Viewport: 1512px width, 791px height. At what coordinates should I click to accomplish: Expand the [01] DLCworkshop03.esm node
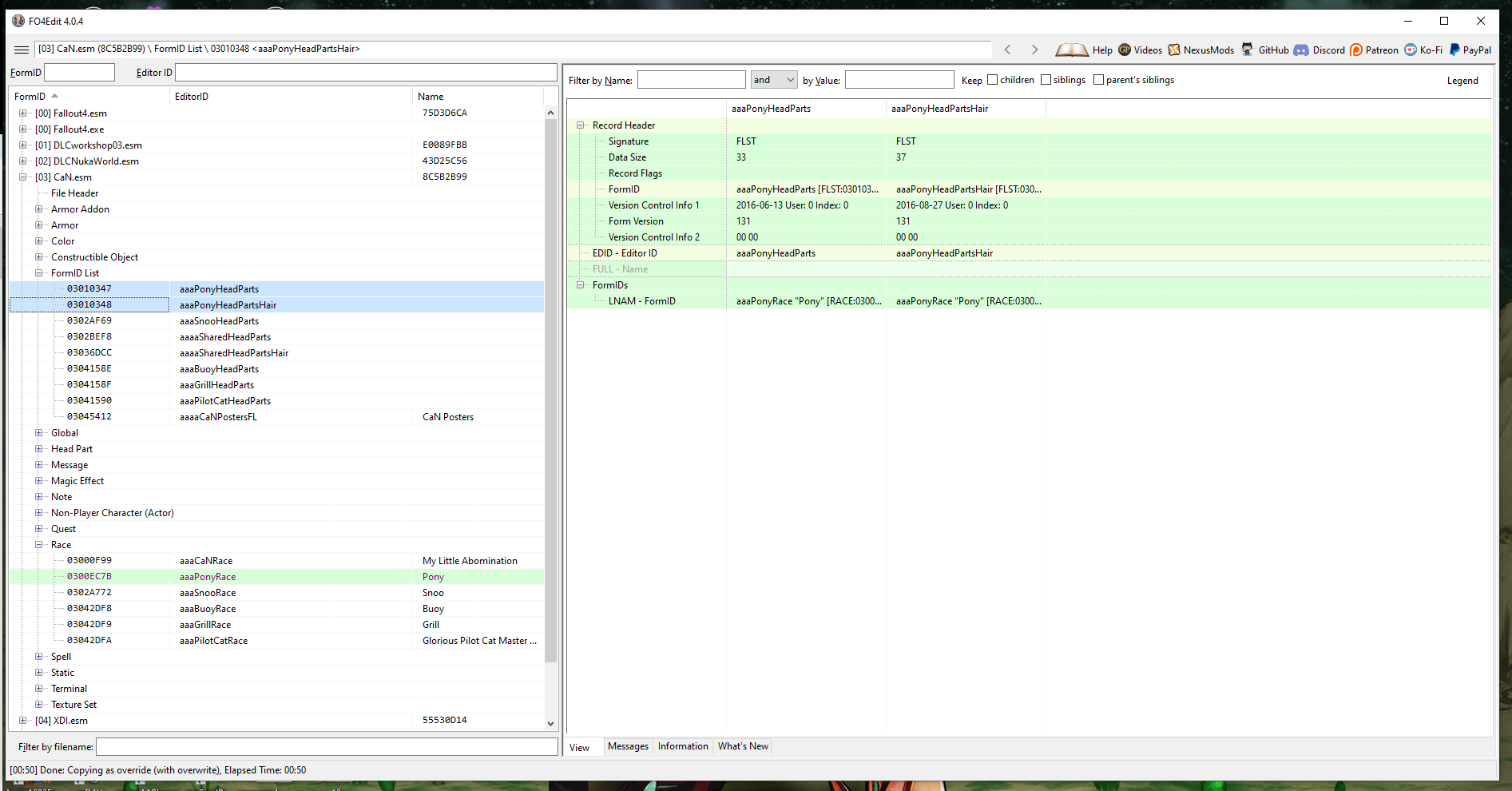(23, 145)
